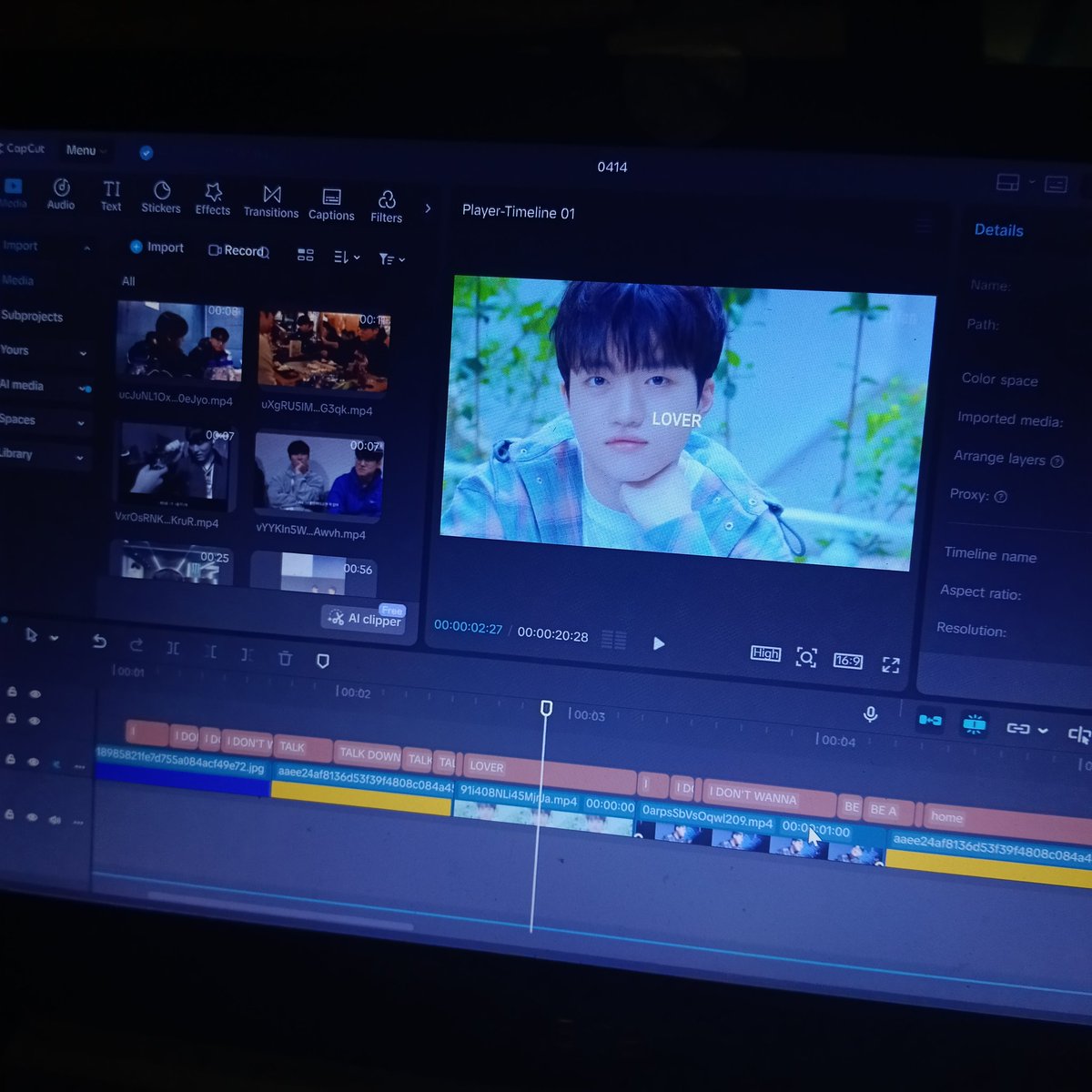1092x1092 pixels.
Task: Hide the second timeline track with its eye
Action: click(x=35, y=721)
